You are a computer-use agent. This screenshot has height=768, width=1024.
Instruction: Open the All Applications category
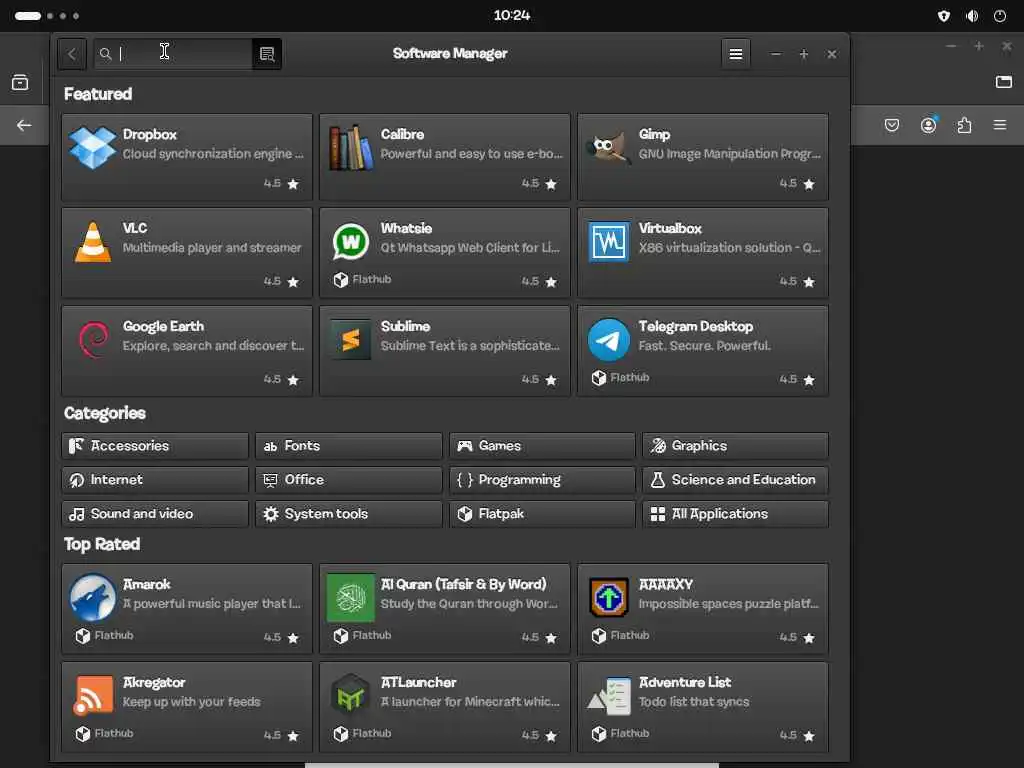735,514
